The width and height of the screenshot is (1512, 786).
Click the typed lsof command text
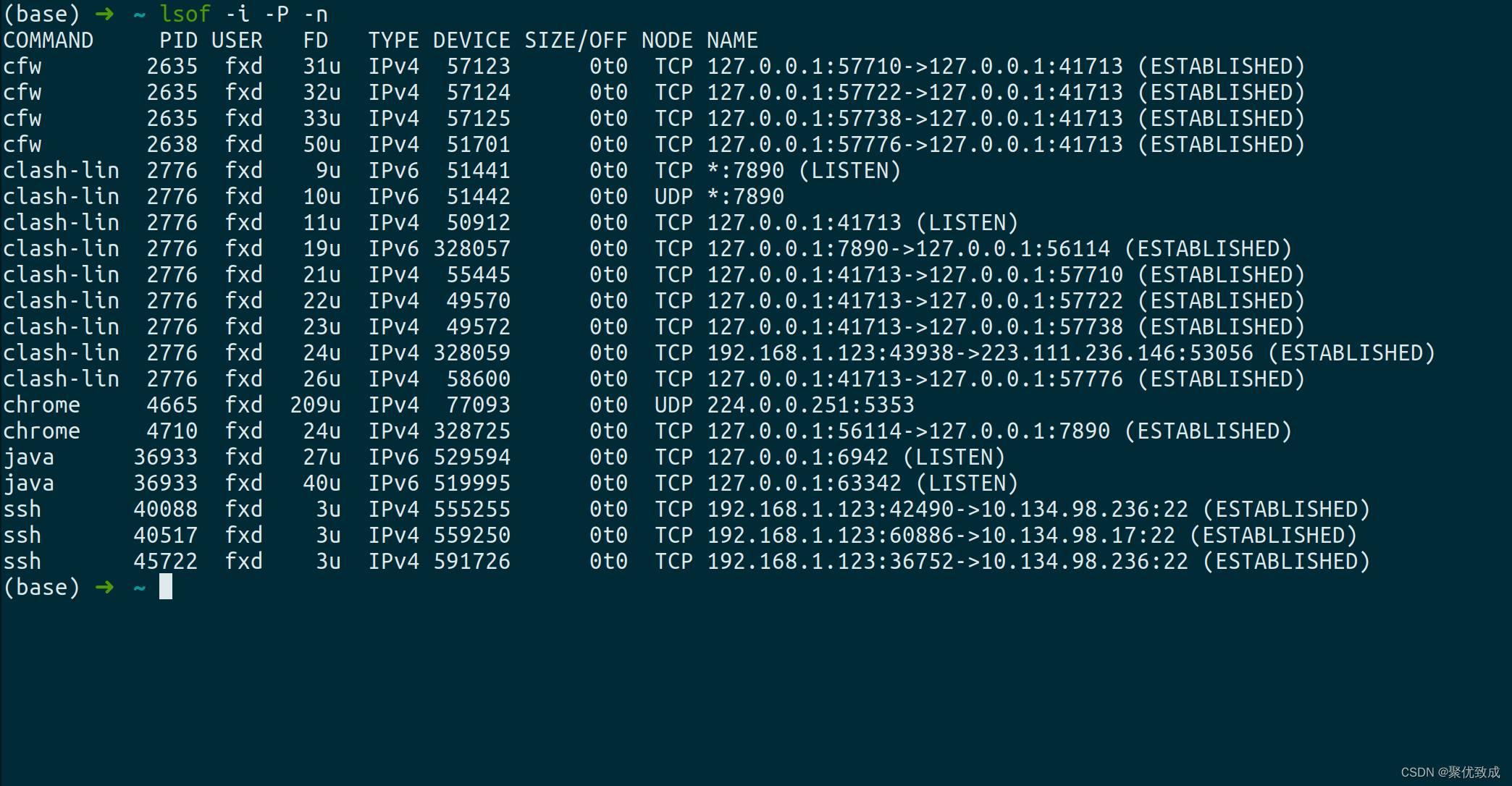coord(243,14)
